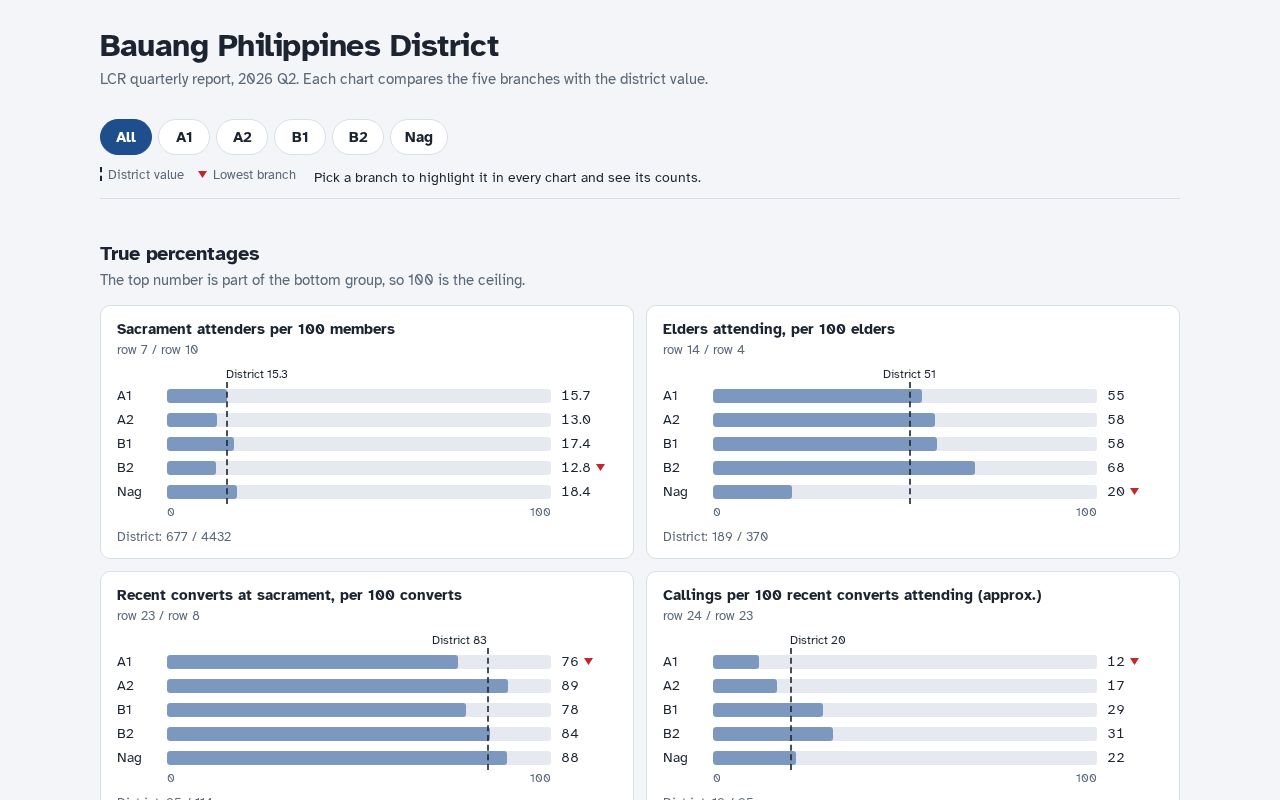Screen dimensions: 1280x800
Task: Click the 15.7 value in the A1 row
Action: point(576,396)
